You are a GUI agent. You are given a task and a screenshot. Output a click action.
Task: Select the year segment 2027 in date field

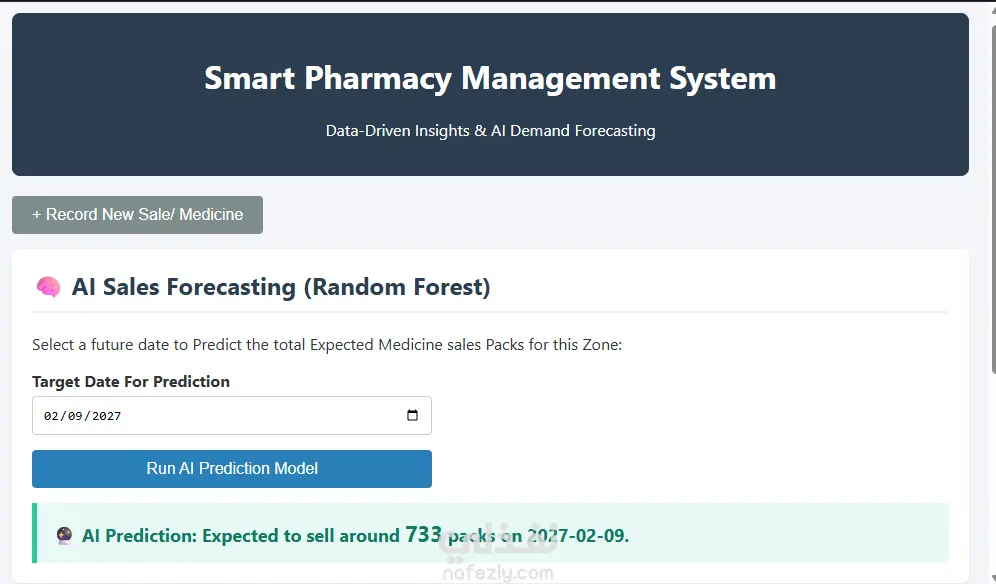click(106, 416)
